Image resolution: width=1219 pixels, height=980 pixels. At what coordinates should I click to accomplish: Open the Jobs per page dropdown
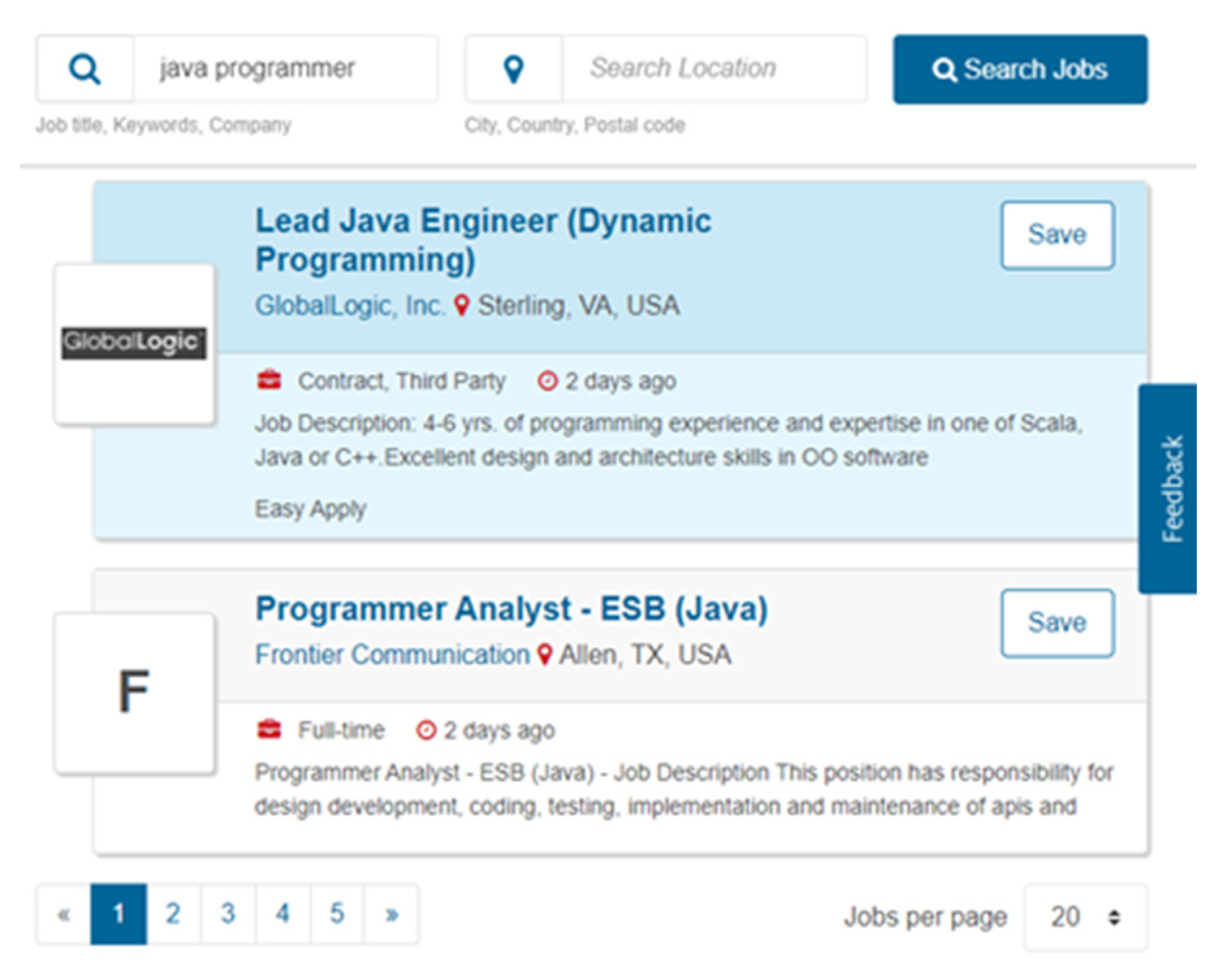click(1086, 917)
